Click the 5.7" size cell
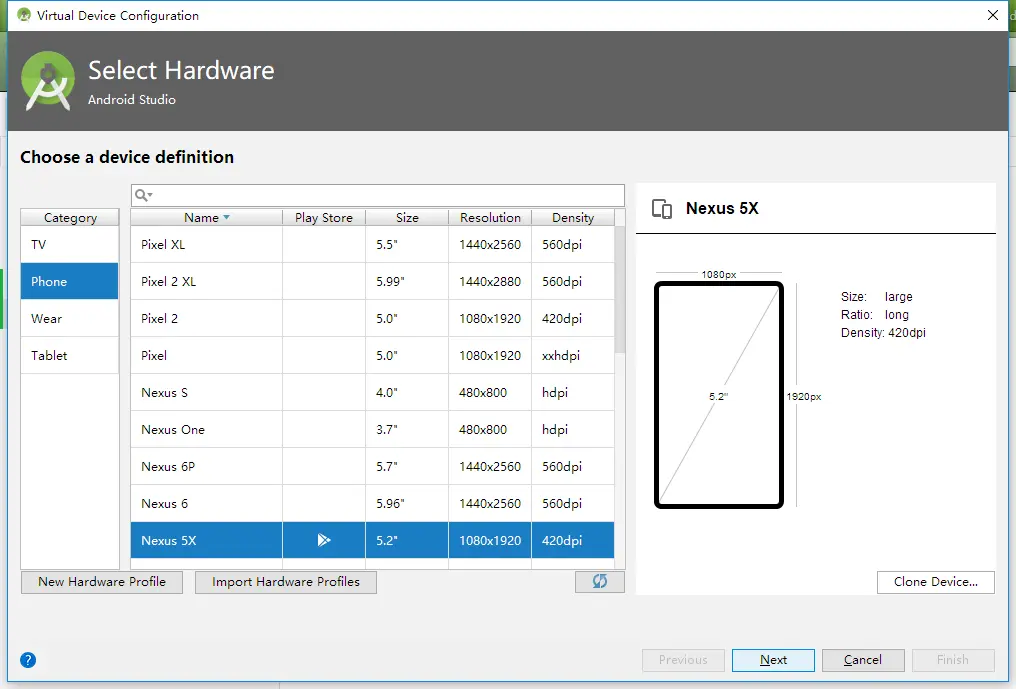The width and height of the screenshot is (1016, 689). 407,466
